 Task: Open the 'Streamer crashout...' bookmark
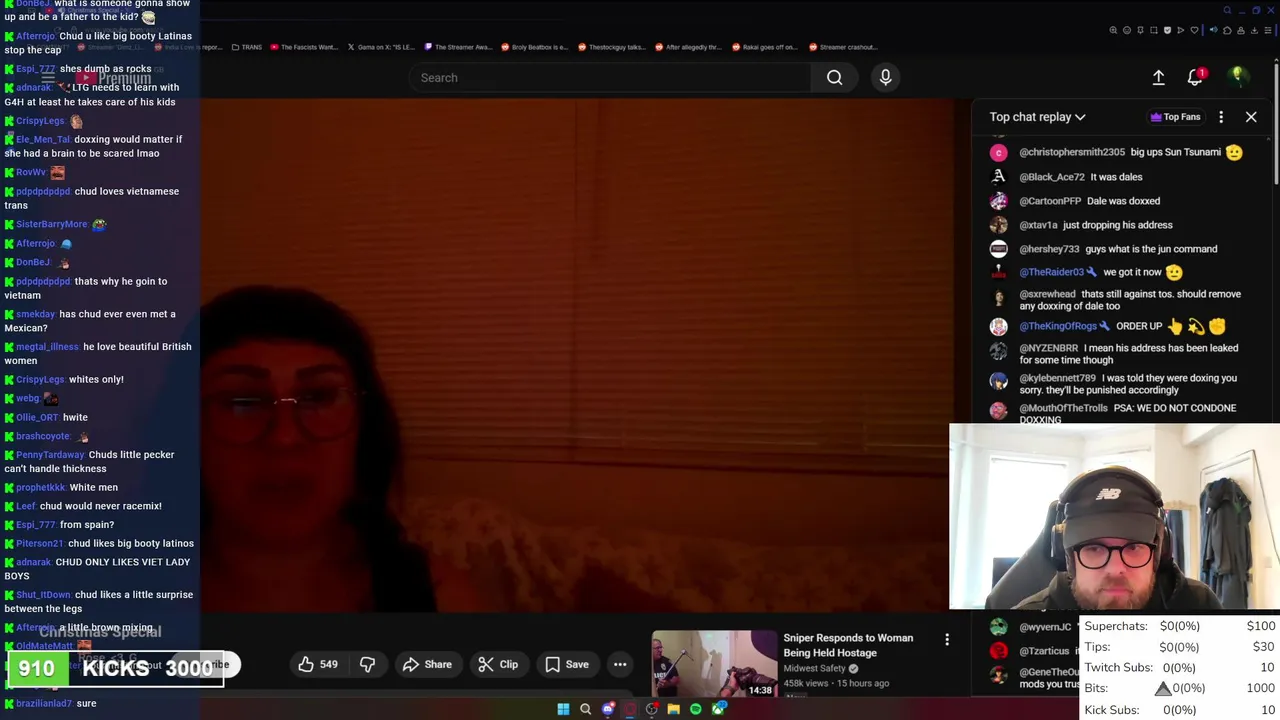click(843, 47)
